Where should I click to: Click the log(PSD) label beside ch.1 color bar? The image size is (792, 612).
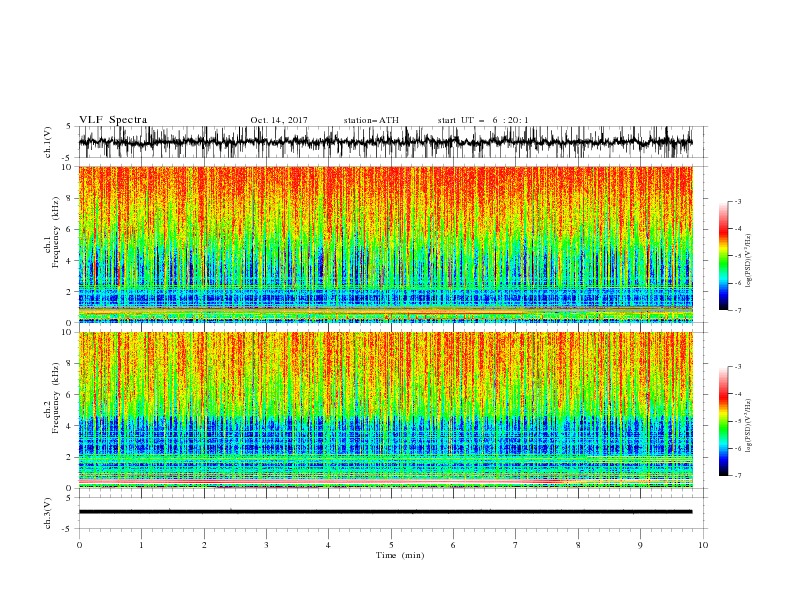[748, 261]
